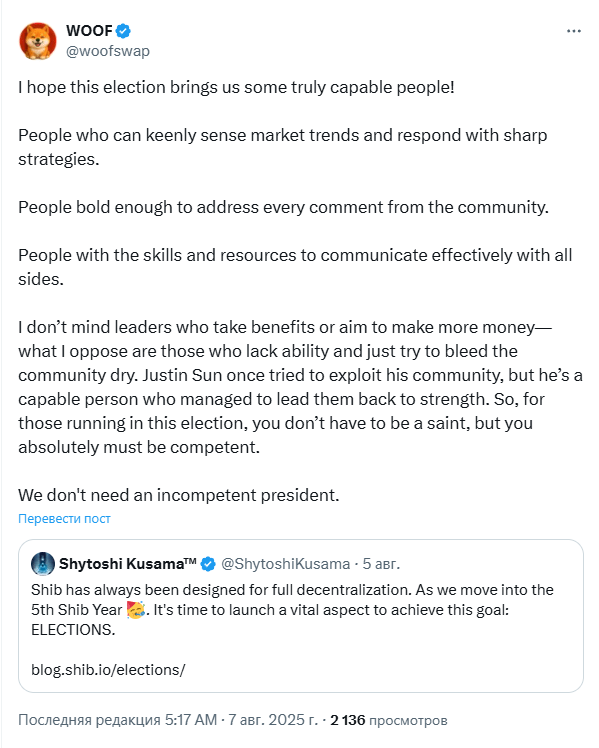Click the 5:17 AM timestamp
599x748 pixels.
[x=191, y=720]
